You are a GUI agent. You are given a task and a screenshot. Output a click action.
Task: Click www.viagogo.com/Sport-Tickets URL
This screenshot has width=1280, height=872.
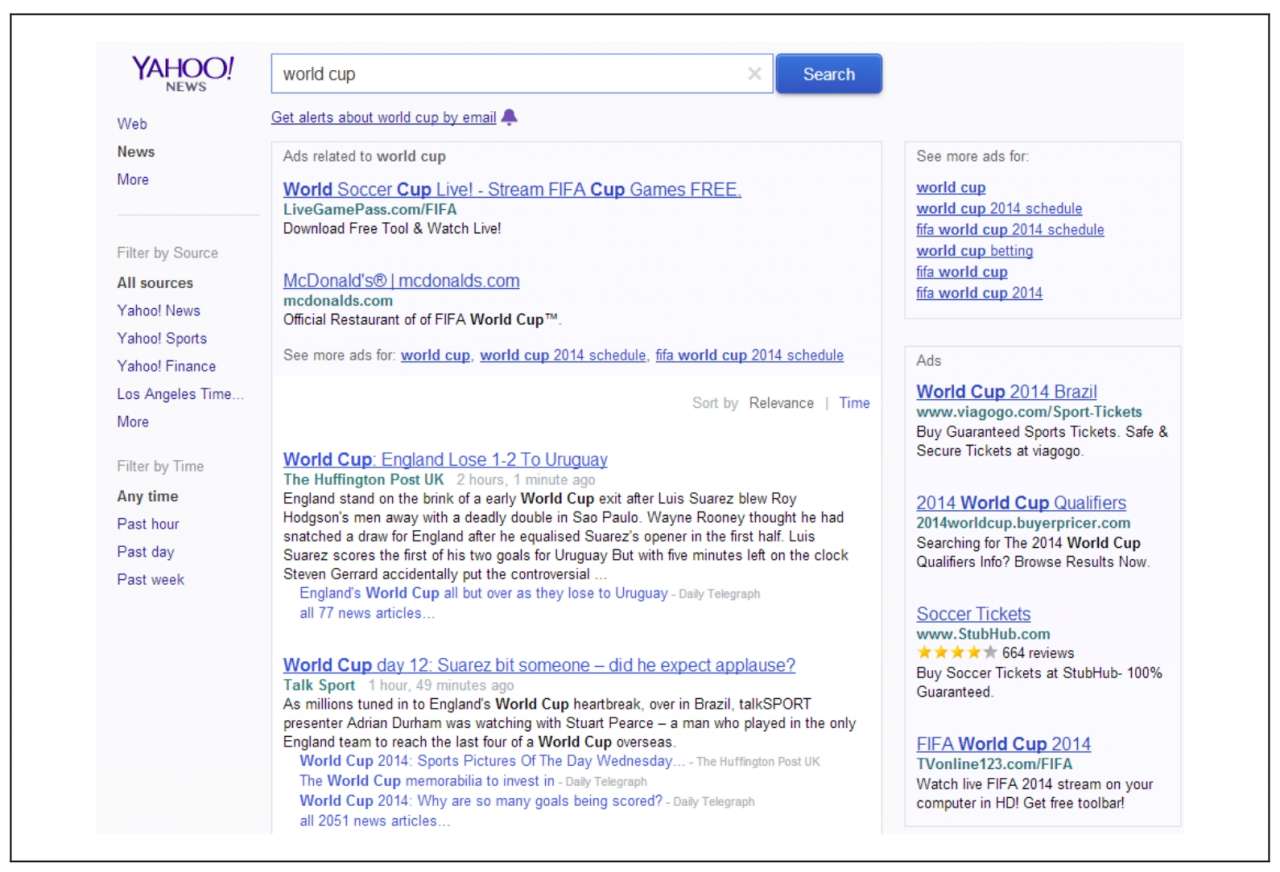(1029, 412)
